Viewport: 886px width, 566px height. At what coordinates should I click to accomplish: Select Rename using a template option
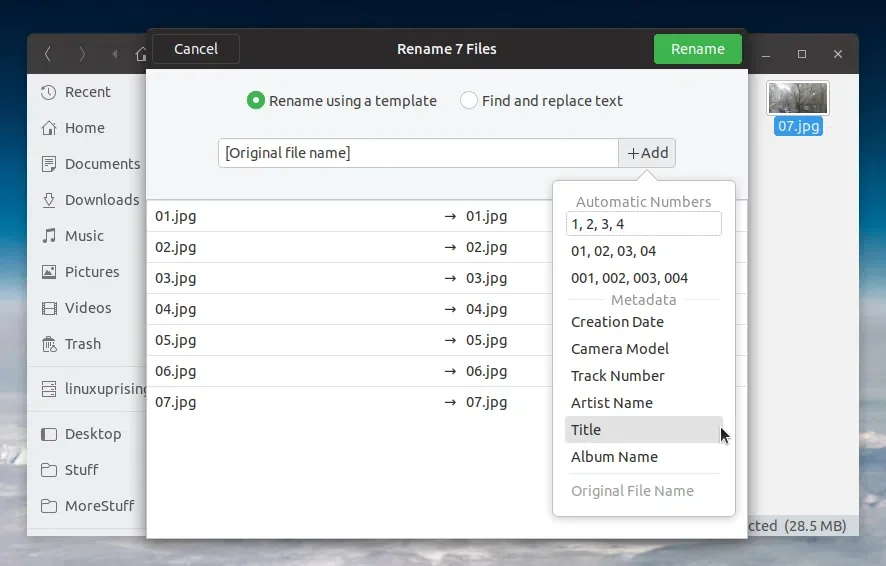coord(256,101)
